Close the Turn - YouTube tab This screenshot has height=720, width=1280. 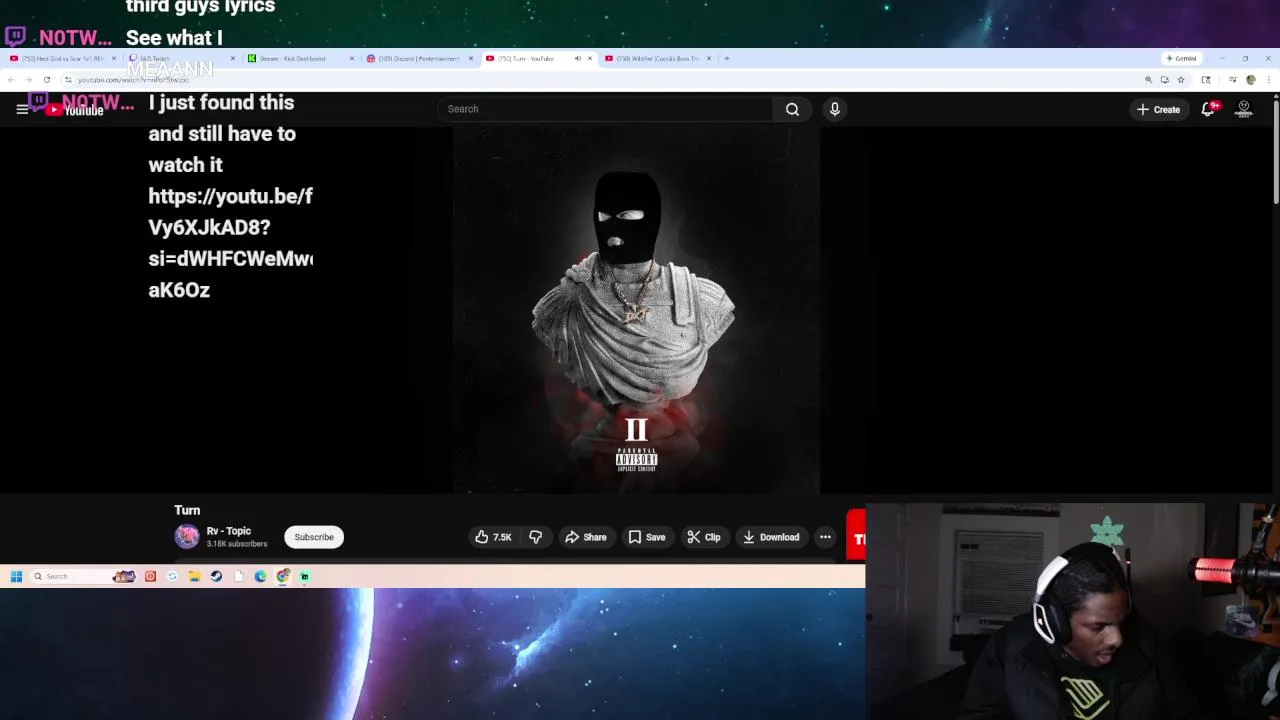[x=590, y=58]
